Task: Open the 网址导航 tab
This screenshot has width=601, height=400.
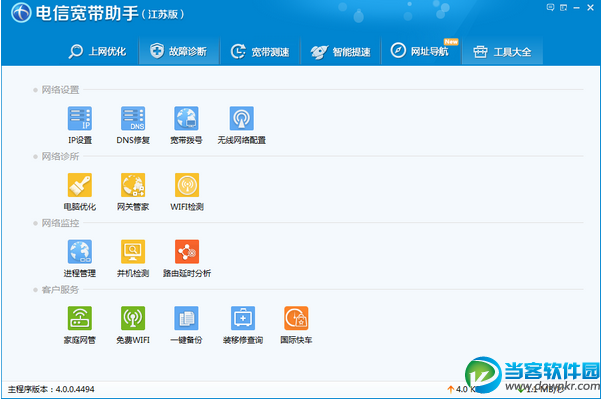Action: pyautogui.click(x=420, y=51)
